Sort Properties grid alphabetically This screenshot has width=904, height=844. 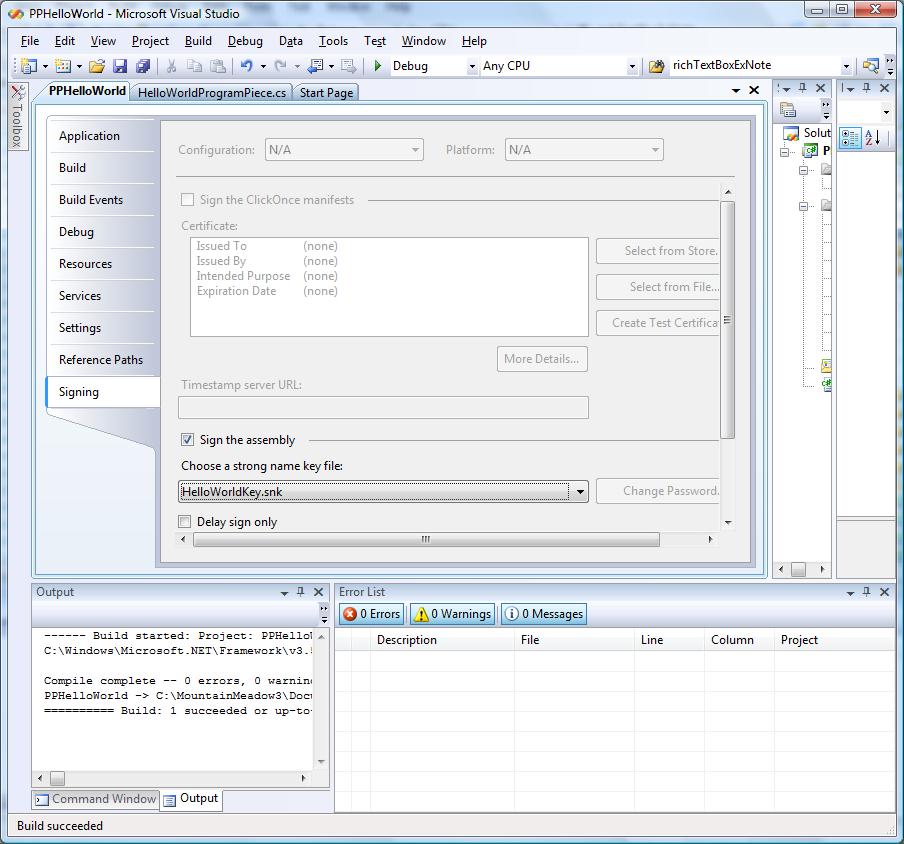(872, 138)
